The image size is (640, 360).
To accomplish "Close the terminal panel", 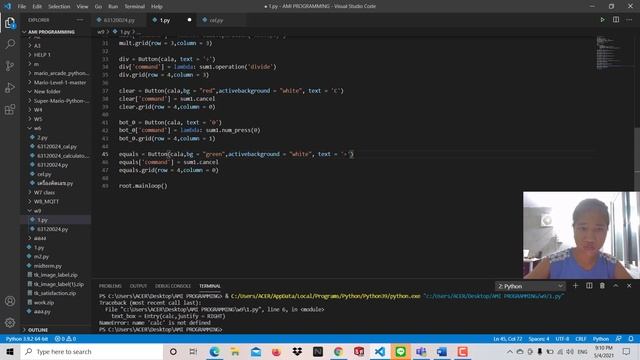I will point(629,286).
